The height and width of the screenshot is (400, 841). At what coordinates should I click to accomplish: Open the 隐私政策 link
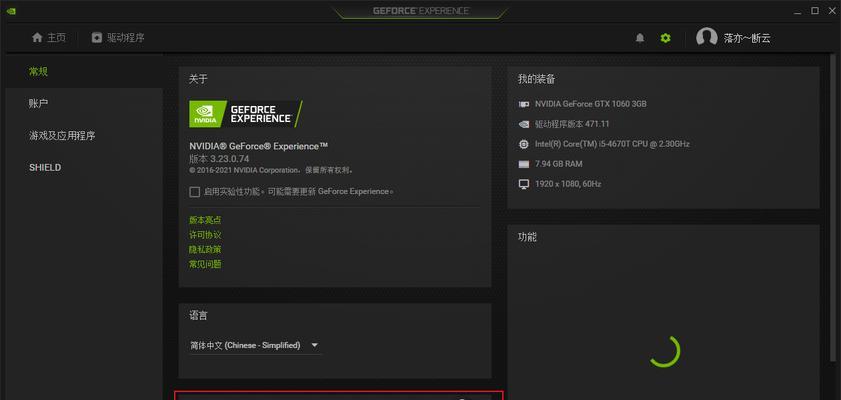pyautogui.click(x=205, y=249)
